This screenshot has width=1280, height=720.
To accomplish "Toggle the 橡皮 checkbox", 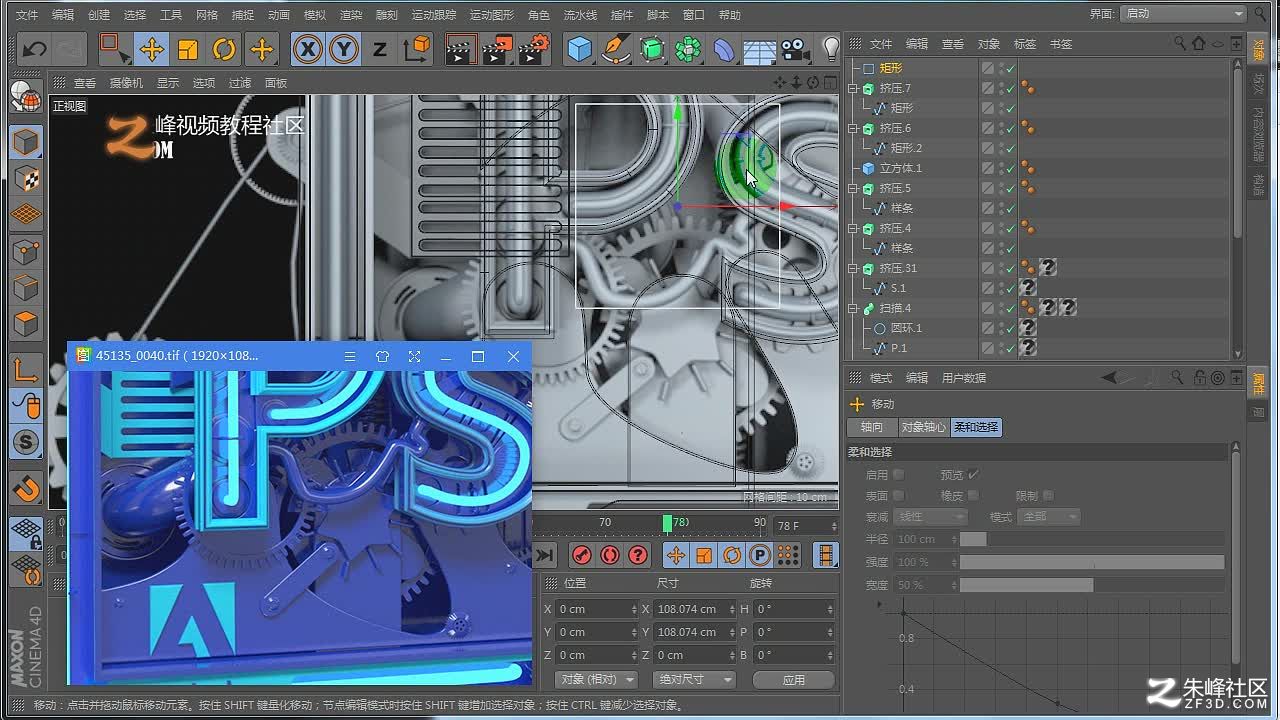I will click(x=973, y=496).
